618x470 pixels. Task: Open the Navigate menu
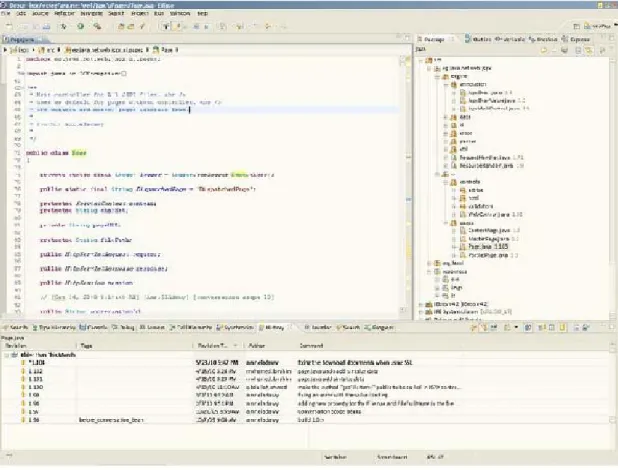[x=91, y=13]
